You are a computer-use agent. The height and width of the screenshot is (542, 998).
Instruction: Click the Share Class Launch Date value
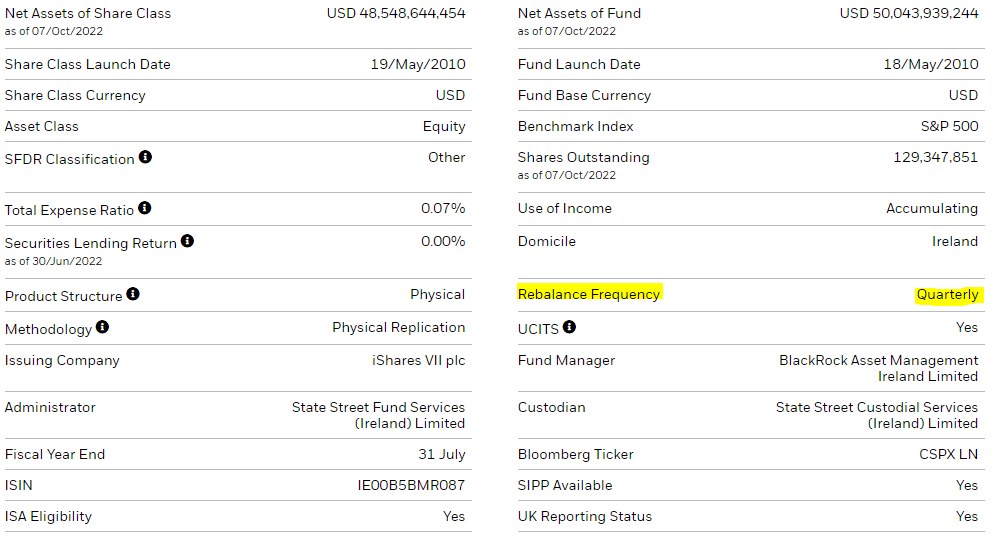click(x=417, y=64)
